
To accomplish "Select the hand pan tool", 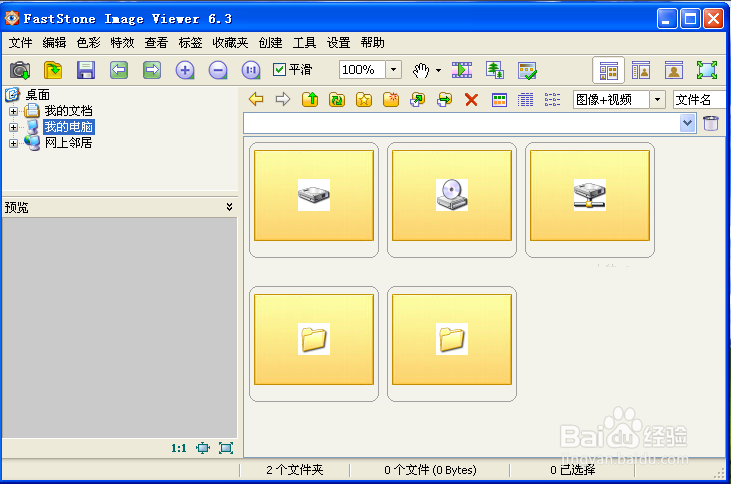I will tap(421, 70).
